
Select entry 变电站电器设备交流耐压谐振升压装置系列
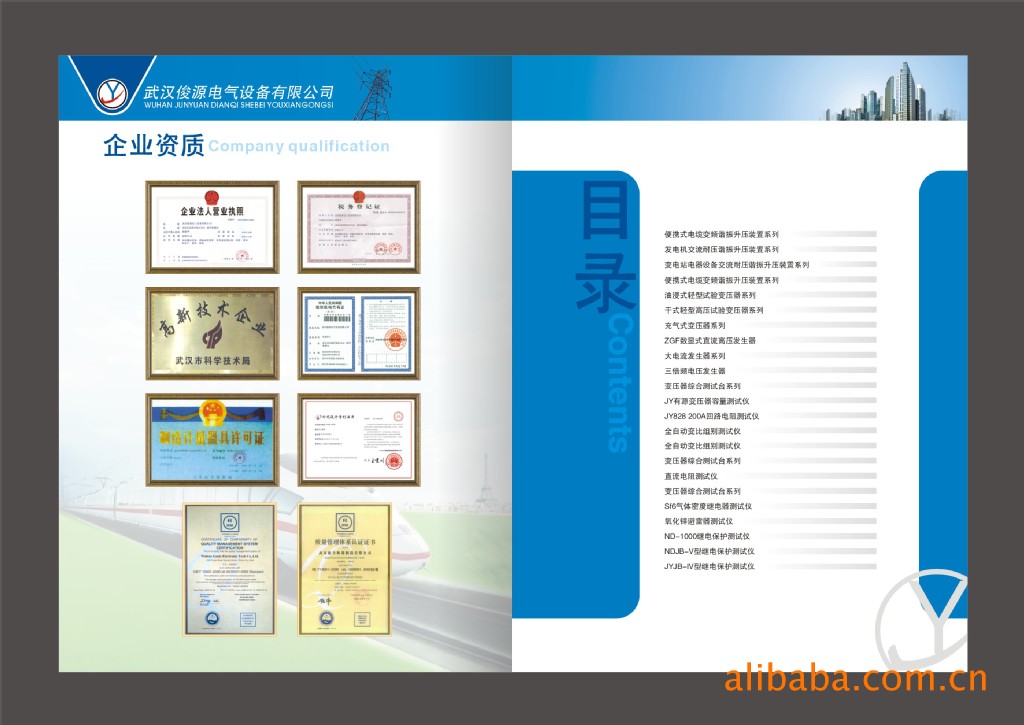pos(737,265)
